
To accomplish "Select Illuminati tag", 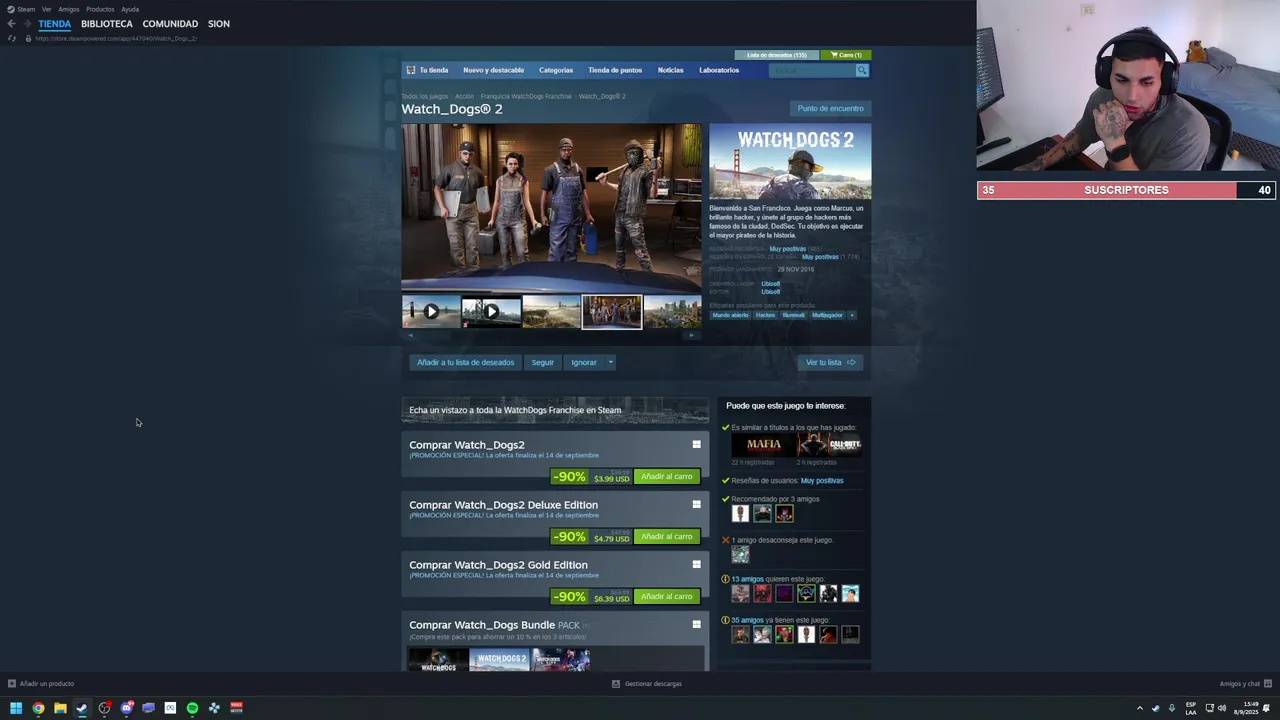I will [793, 315].
